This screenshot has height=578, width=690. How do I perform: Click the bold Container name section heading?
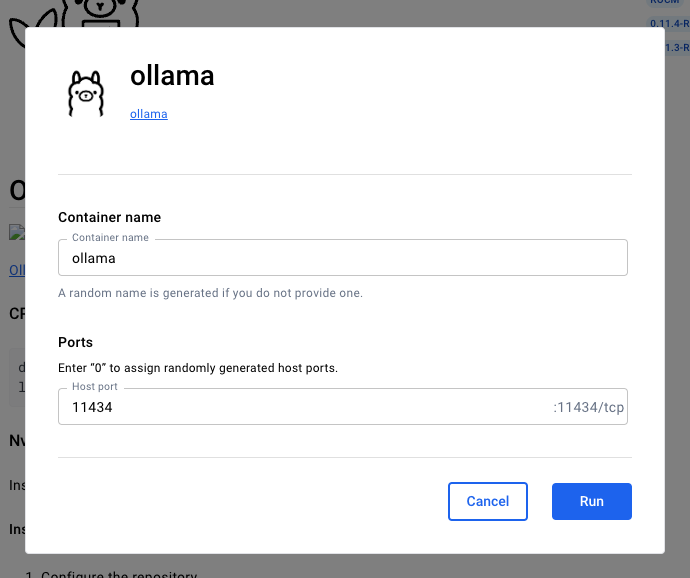coord(109,217)
